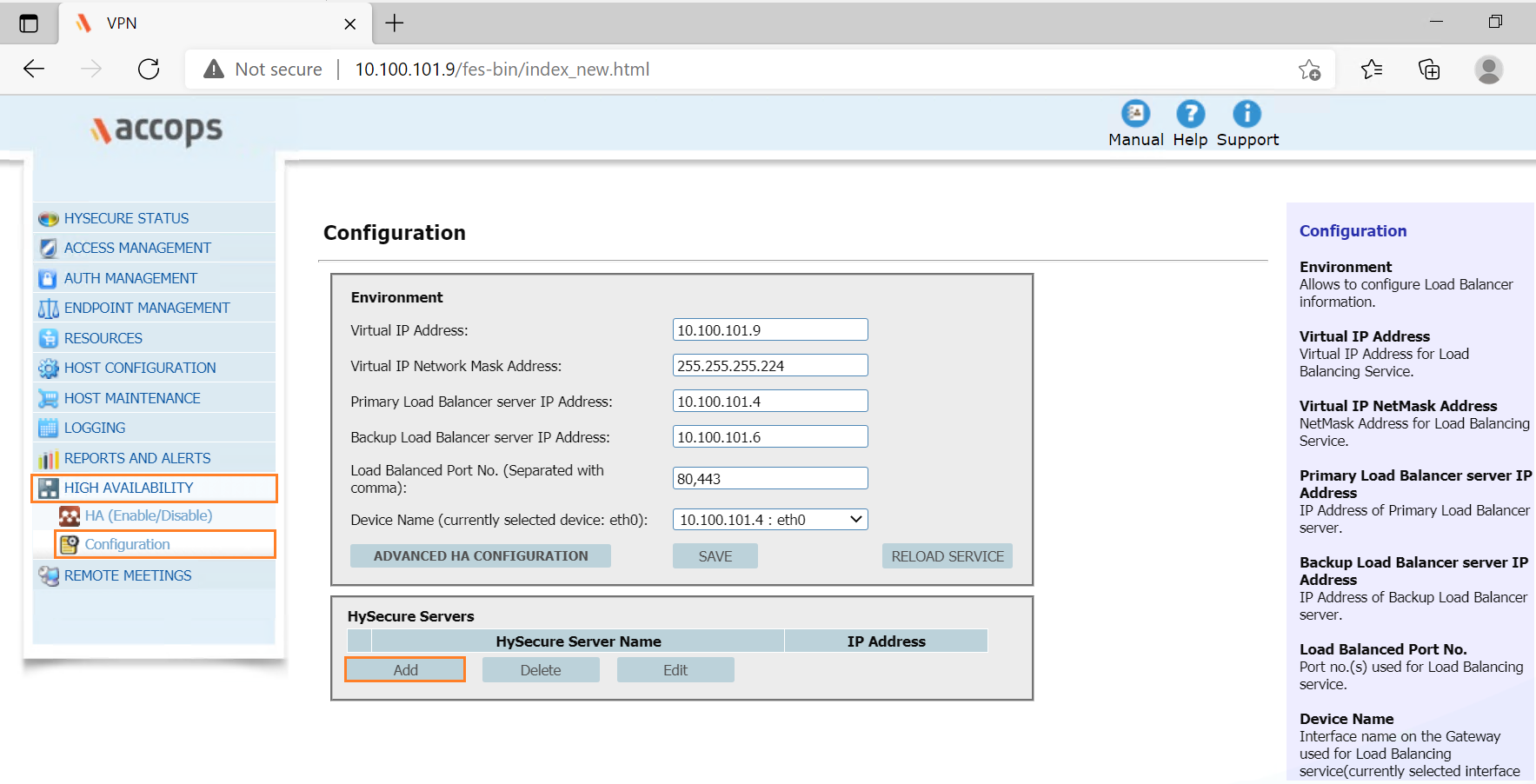Click Backup Load Balancer IP field

coord(770,437)
